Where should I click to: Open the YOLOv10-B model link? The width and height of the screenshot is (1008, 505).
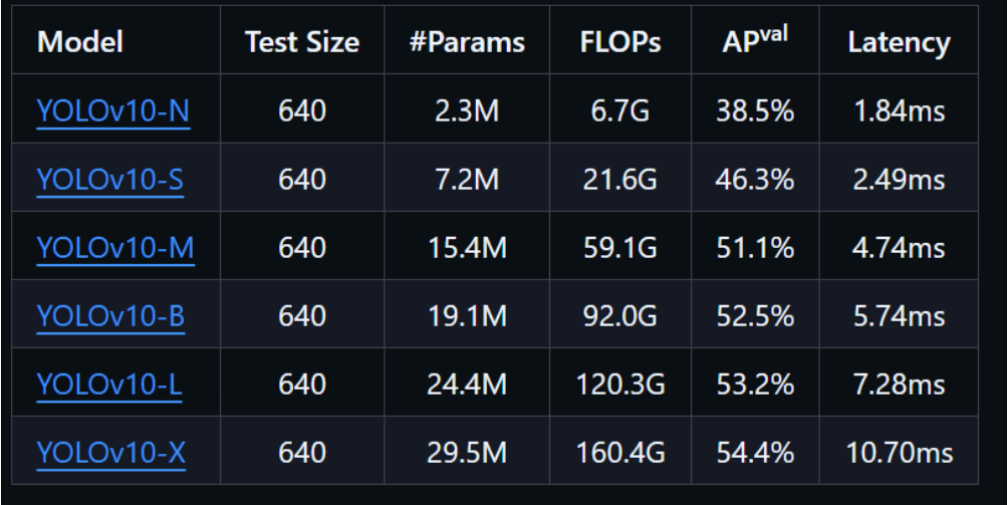pos(111,315)
